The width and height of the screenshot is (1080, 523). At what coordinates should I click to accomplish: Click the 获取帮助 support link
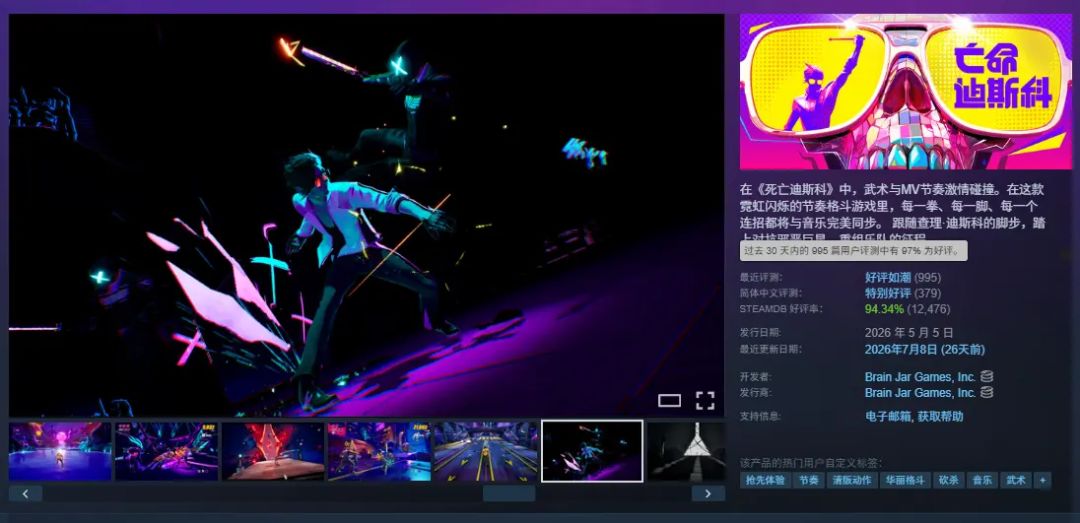pyautogui.click(x=940, y=416)
